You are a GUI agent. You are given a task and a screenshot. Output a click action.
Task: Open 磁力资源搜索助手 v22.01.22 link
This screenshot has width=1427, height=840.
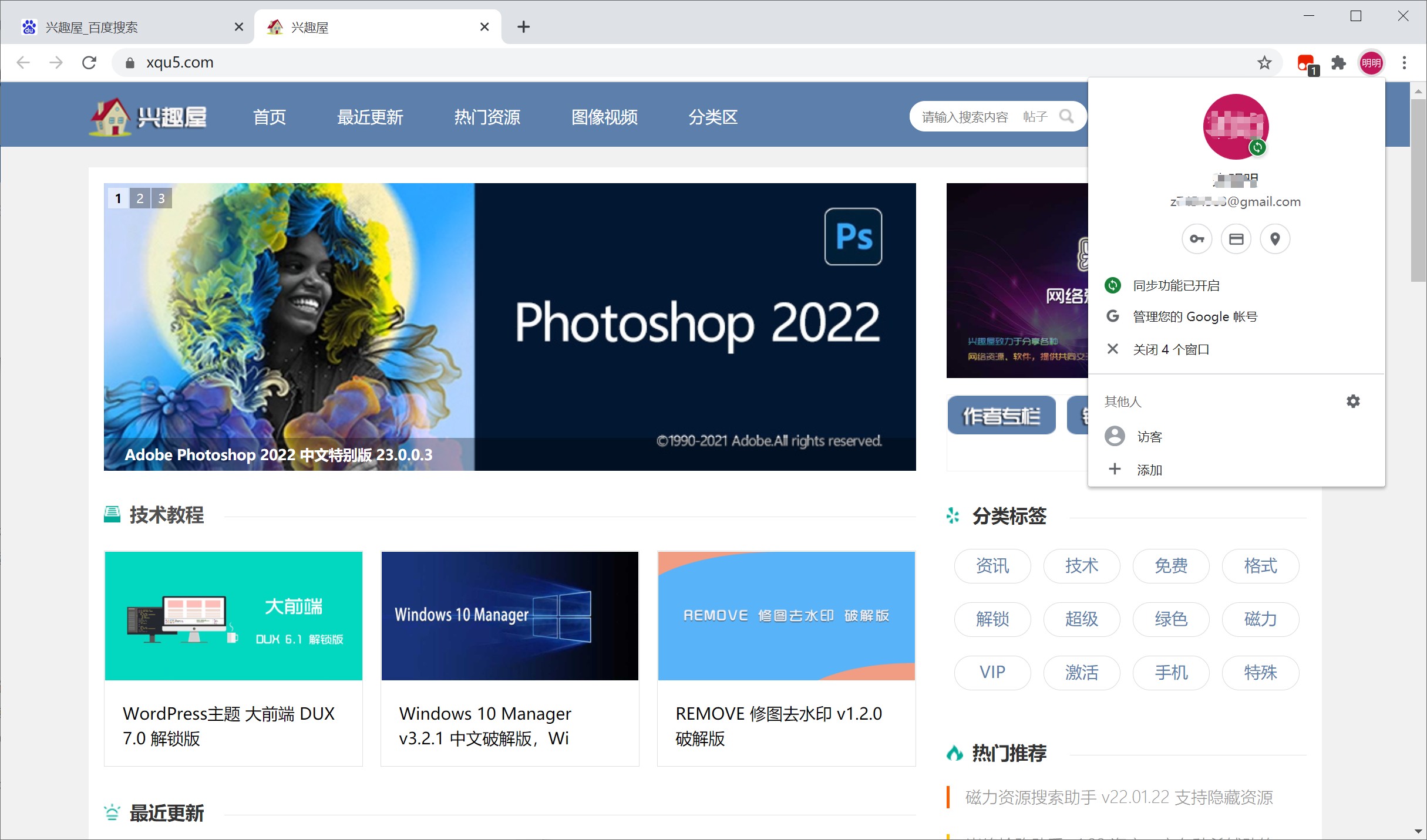1119,797
